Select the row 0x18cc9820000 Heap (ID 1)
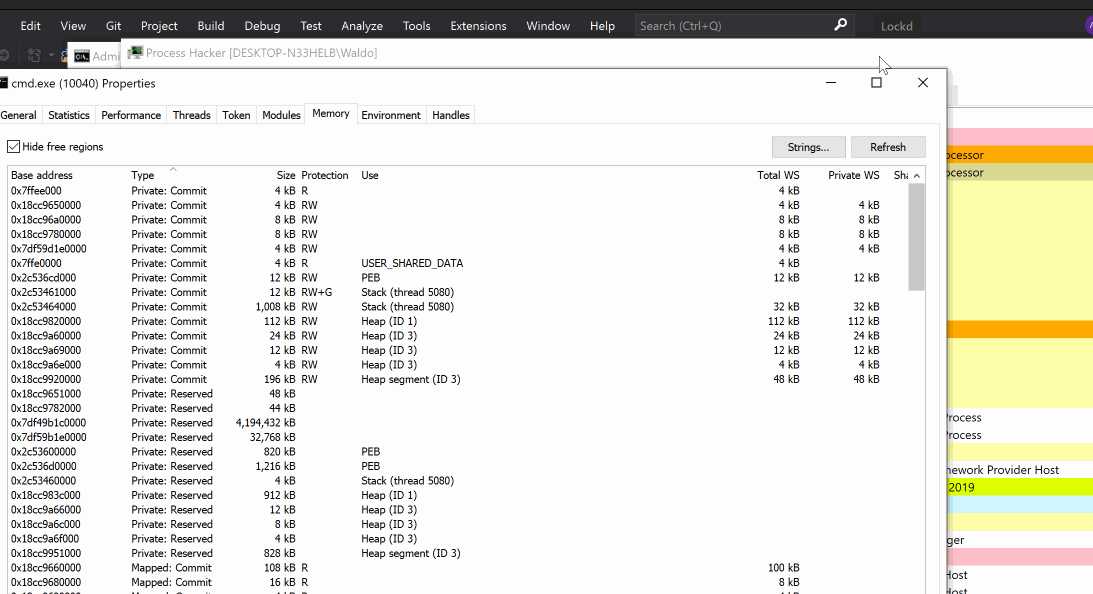 coord(458,321)
